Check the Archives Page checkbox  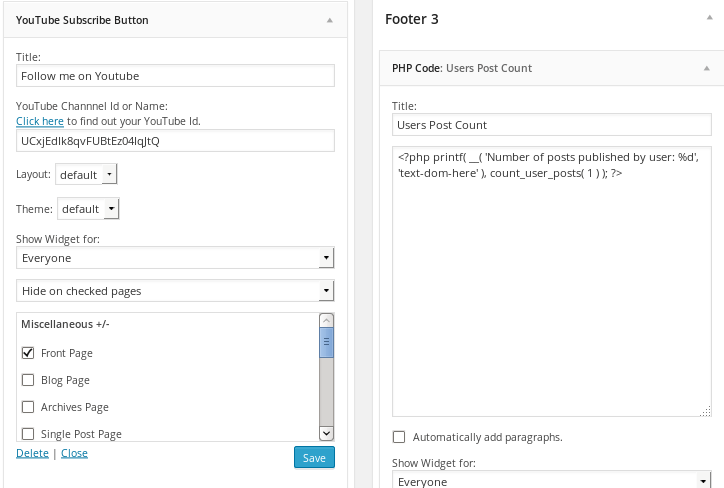pos(28,407)
